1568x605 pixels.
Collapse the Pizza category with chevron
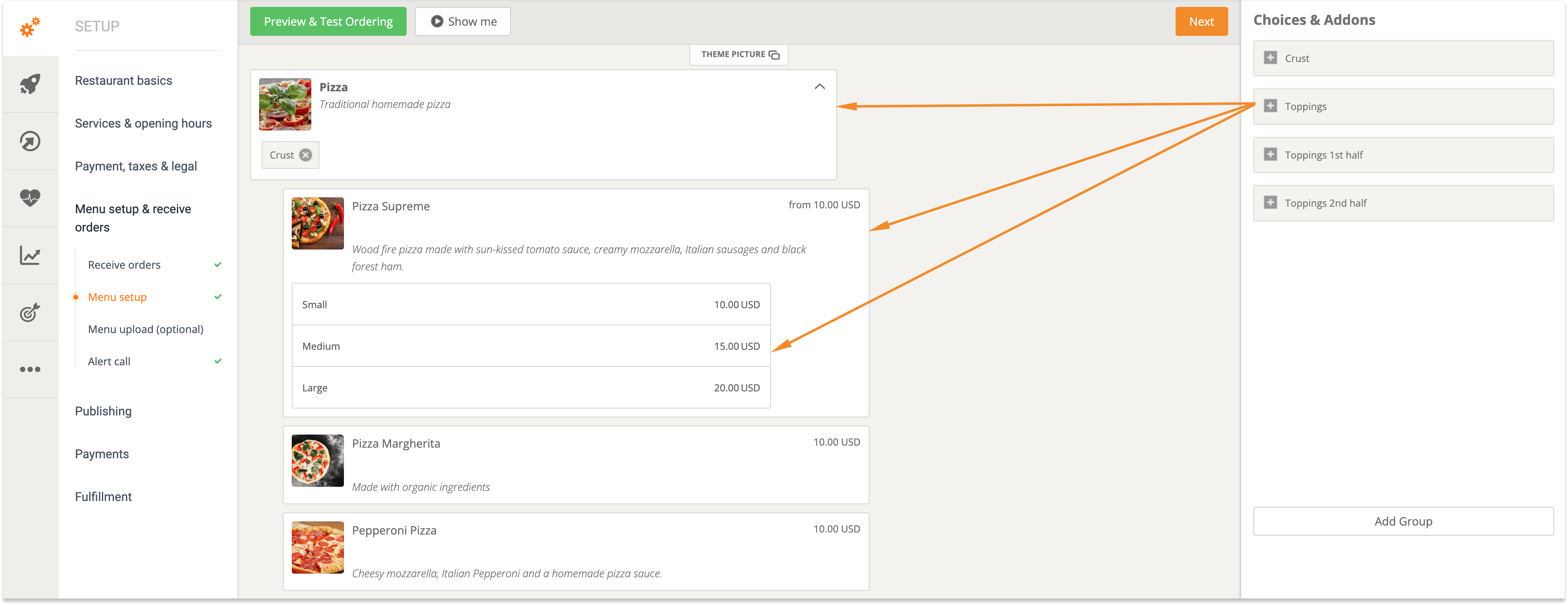(x=819, y=86)
